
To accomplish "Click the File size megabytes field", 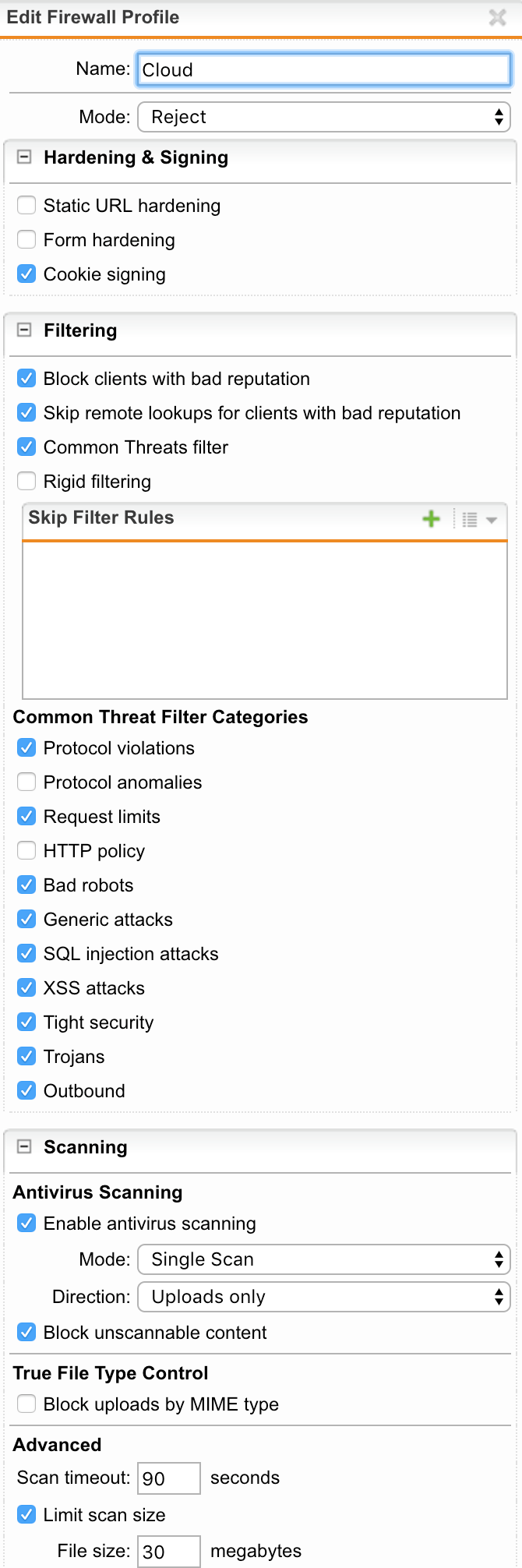I will [169, 1552].
